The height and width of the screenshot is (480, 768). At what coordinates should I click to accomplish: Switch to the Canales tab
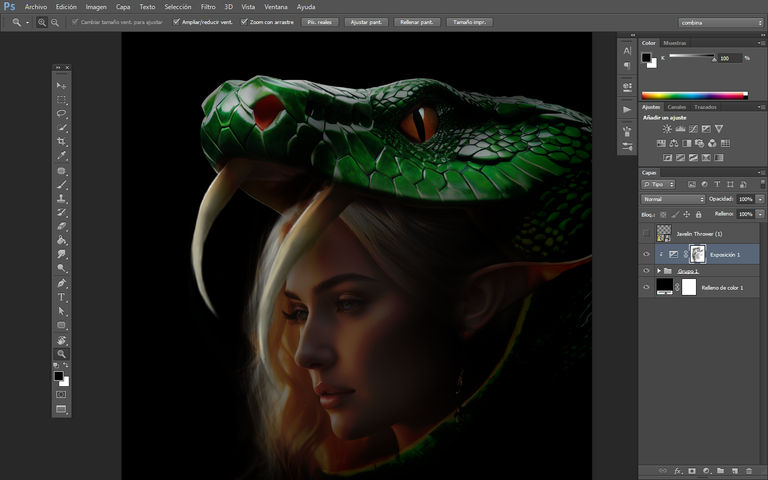[676, 107]
